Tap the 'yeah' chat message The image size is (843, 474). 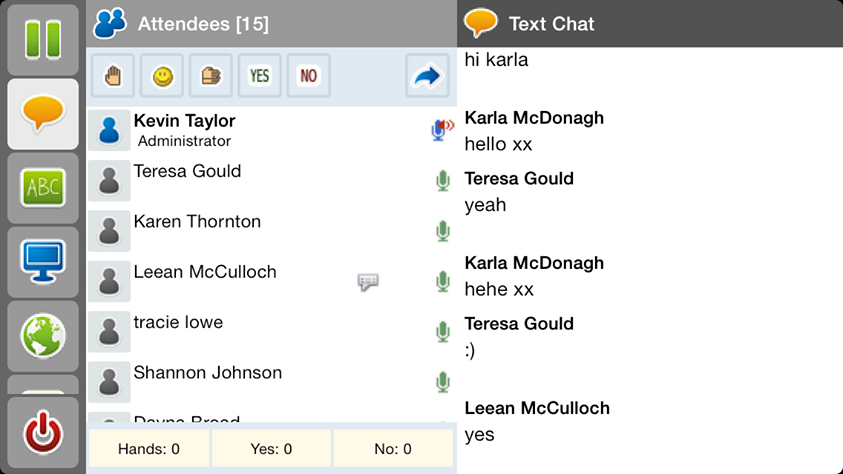(485, 205)
